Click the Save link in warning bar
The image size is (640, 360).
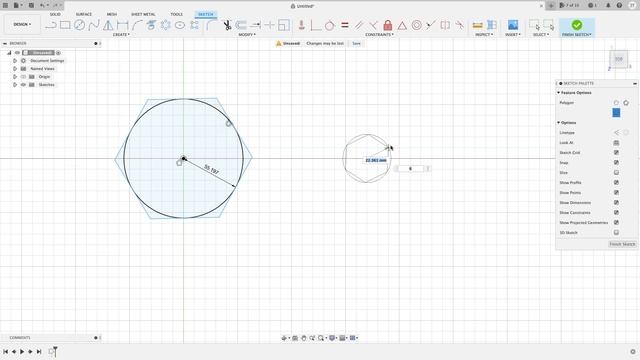[356, 43]
